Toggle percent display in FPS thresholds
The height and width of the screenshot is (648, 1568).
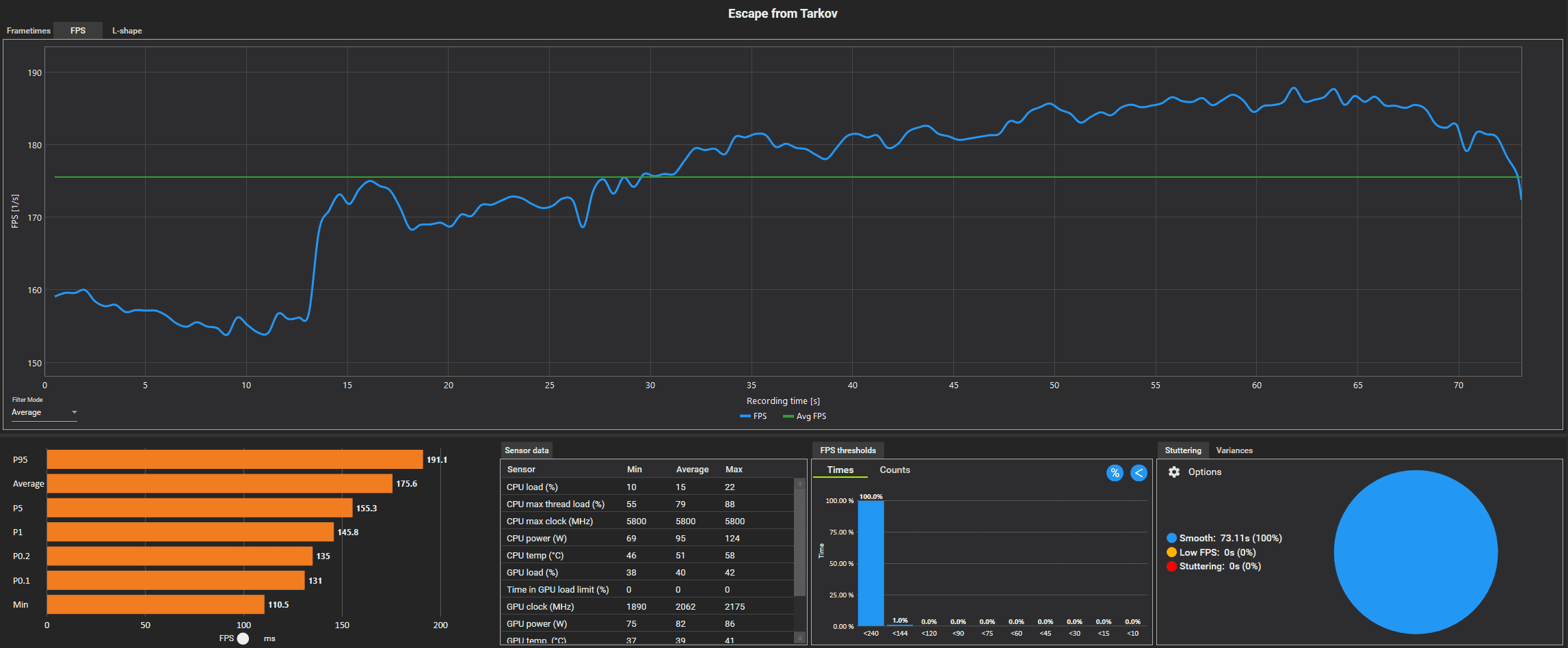pyautogui.click(x=1115, y=472)
